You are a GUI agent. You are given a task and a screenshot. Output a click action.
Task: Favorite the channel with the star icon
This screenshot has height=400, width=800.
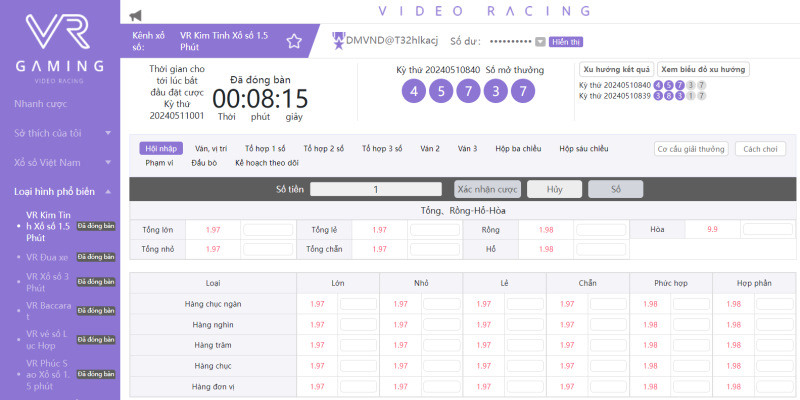point(294,41)
